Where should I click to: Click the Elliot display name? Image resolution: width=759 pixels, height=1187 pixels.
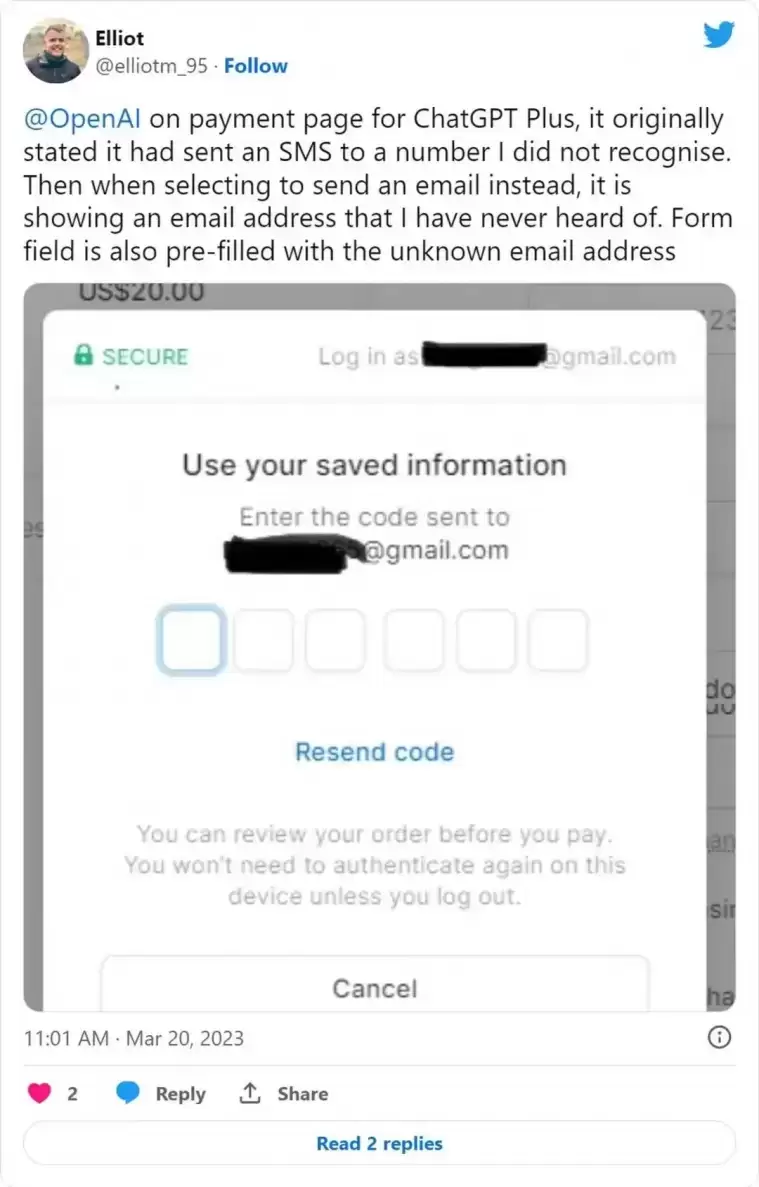pos(120,38)
